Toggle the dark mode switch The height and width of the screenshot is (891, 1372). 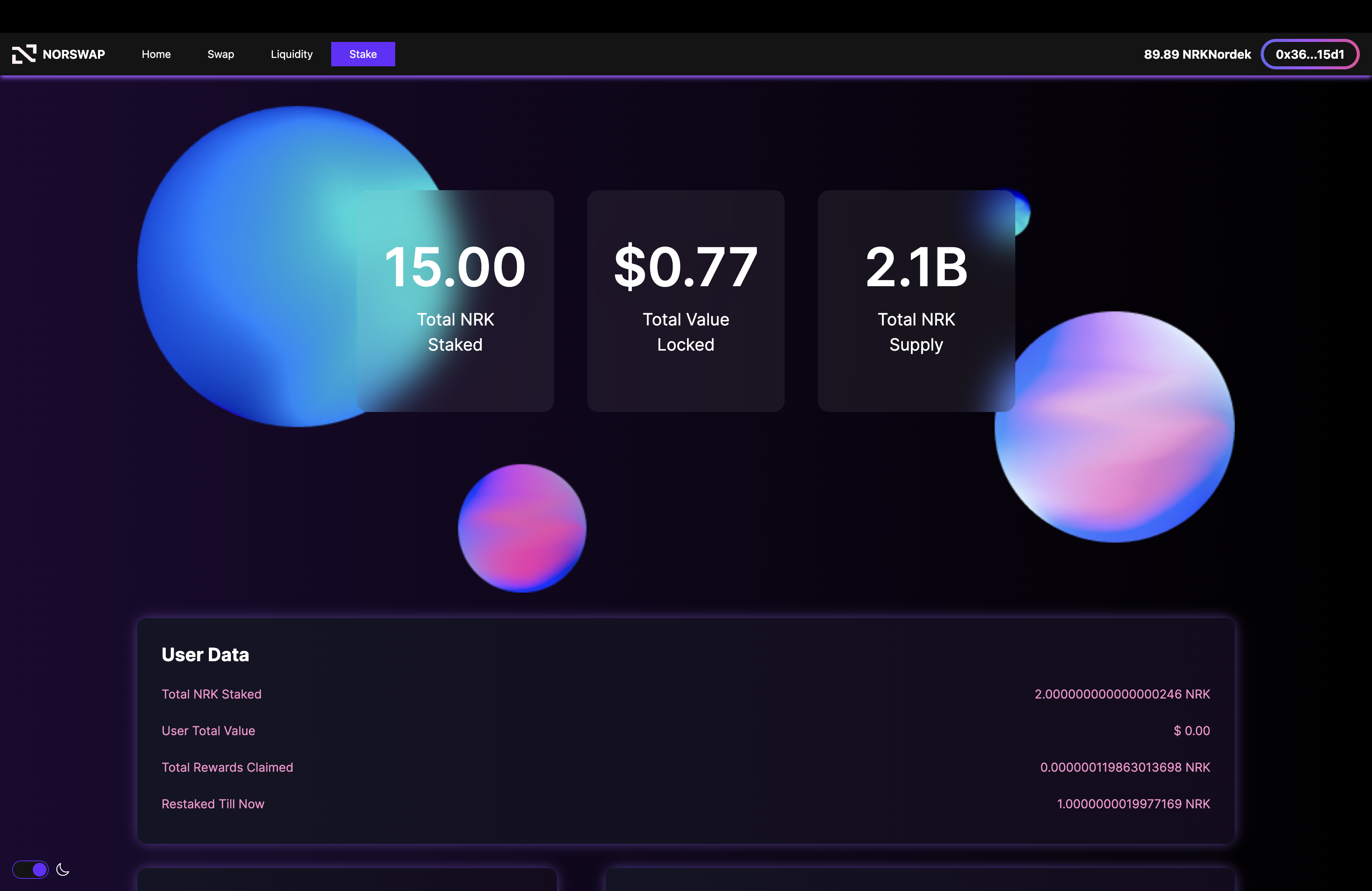click(x=30, y=869)
